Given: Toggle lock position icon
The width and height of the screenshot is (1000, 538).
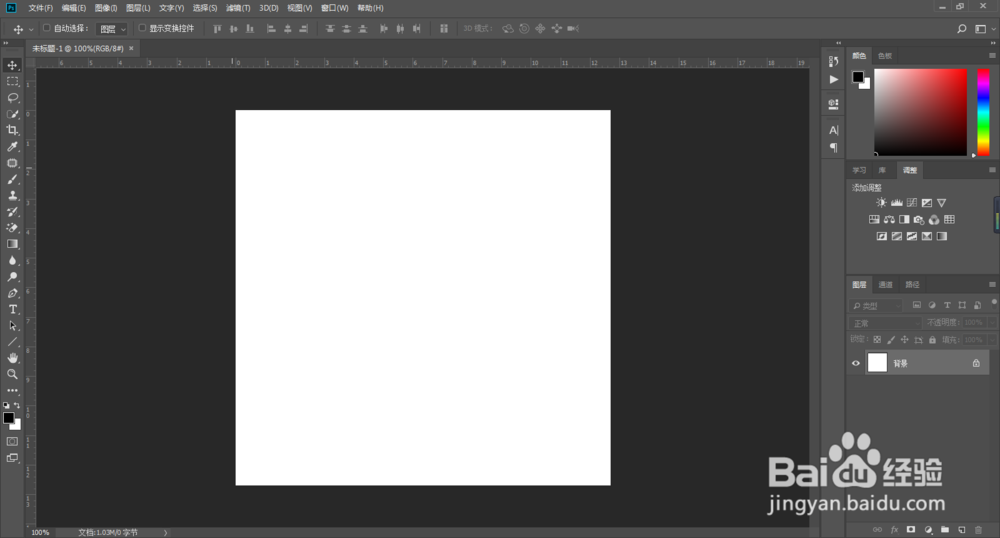Looking at the screenshot, I should point(904,340).
